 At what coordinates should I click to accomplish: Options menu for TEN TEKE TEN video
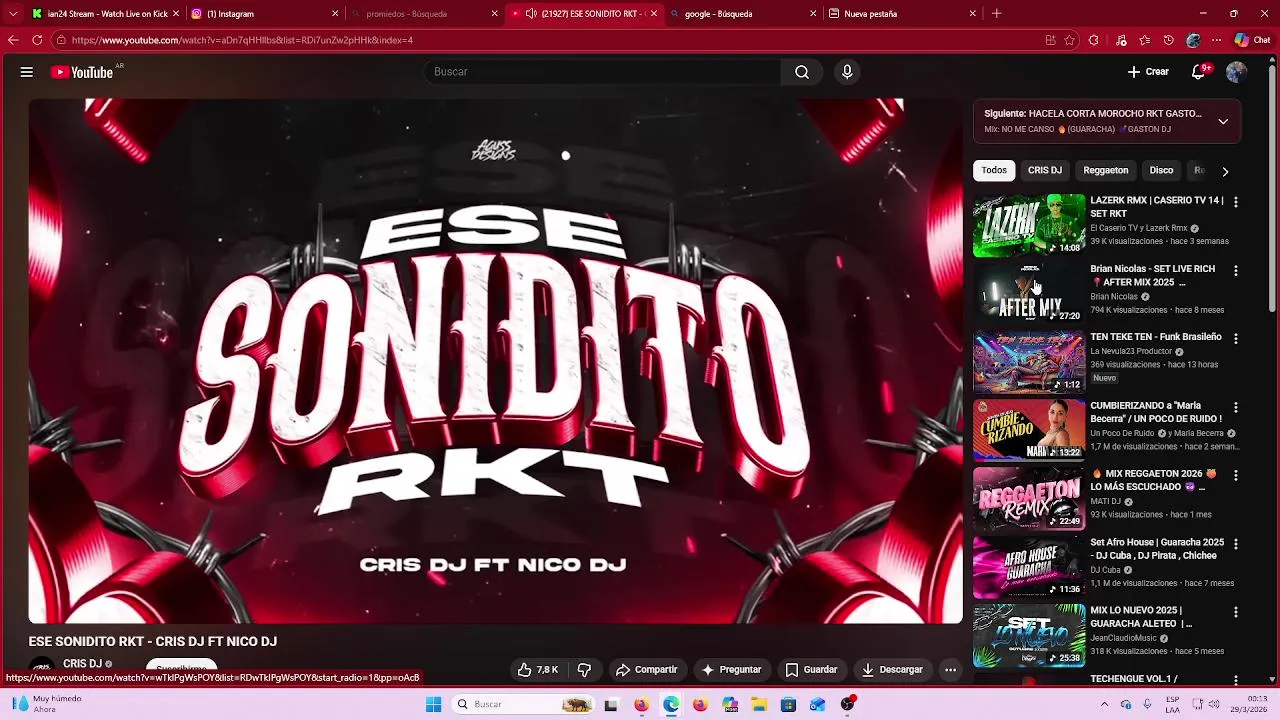(1235, 339)
